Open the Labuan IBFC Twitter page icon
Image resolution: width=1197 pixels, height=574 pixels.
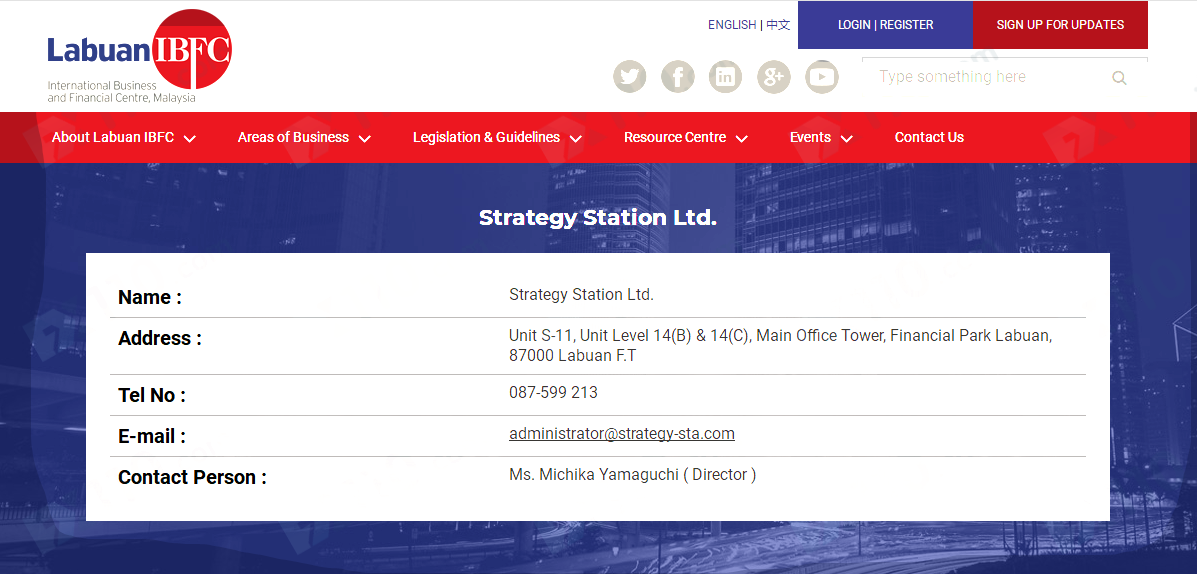(x=630, y=76)
